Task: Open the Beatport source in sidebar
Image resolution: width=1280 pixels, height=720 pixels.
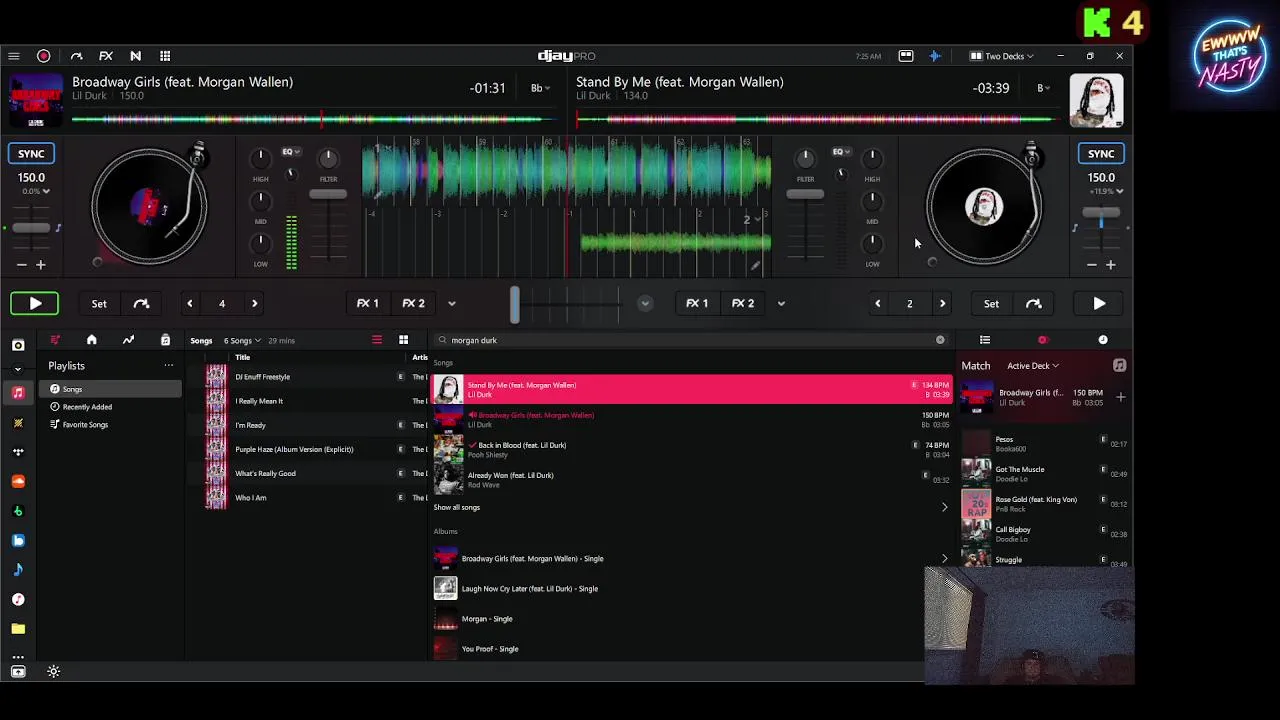Action: point(18,511)
